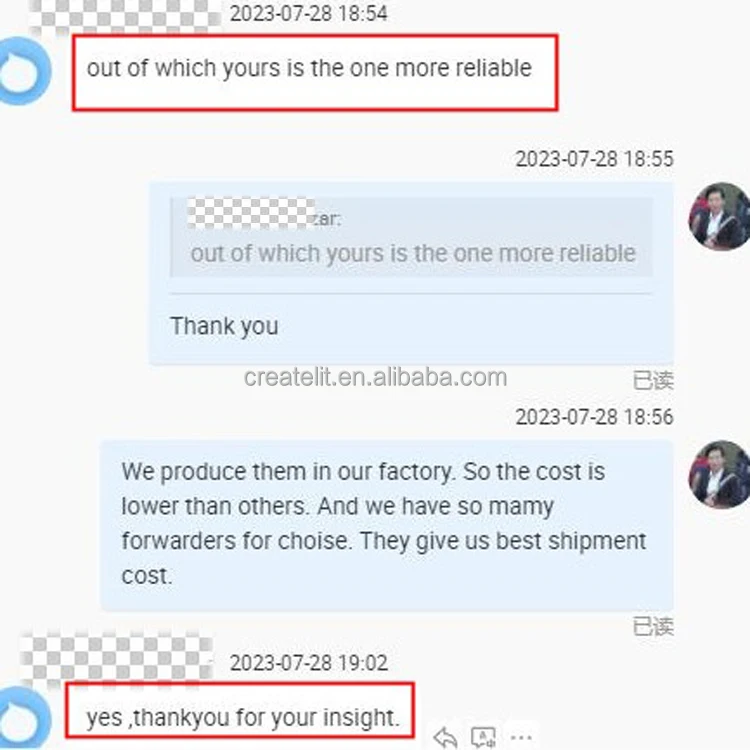Open the three-dots more options menu

click(x=521, y=737)
